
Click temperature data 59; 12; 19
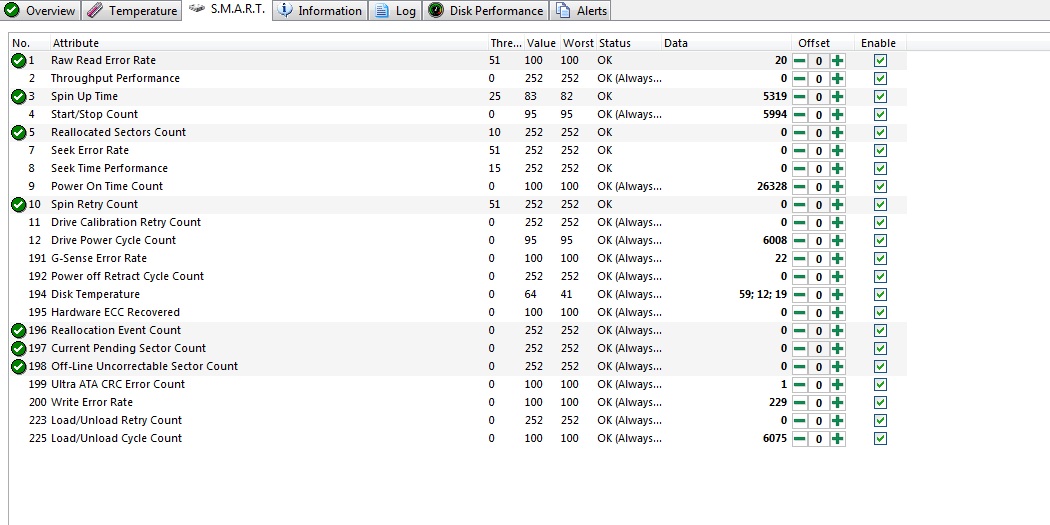pyautogui.click(x=763, y=294)
